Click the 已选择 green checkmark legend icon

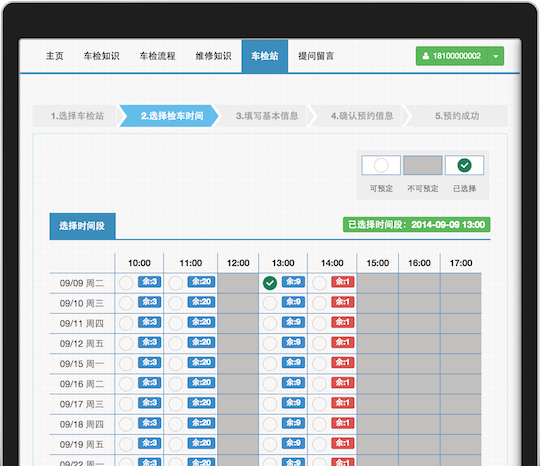click(x=464, y=165)
